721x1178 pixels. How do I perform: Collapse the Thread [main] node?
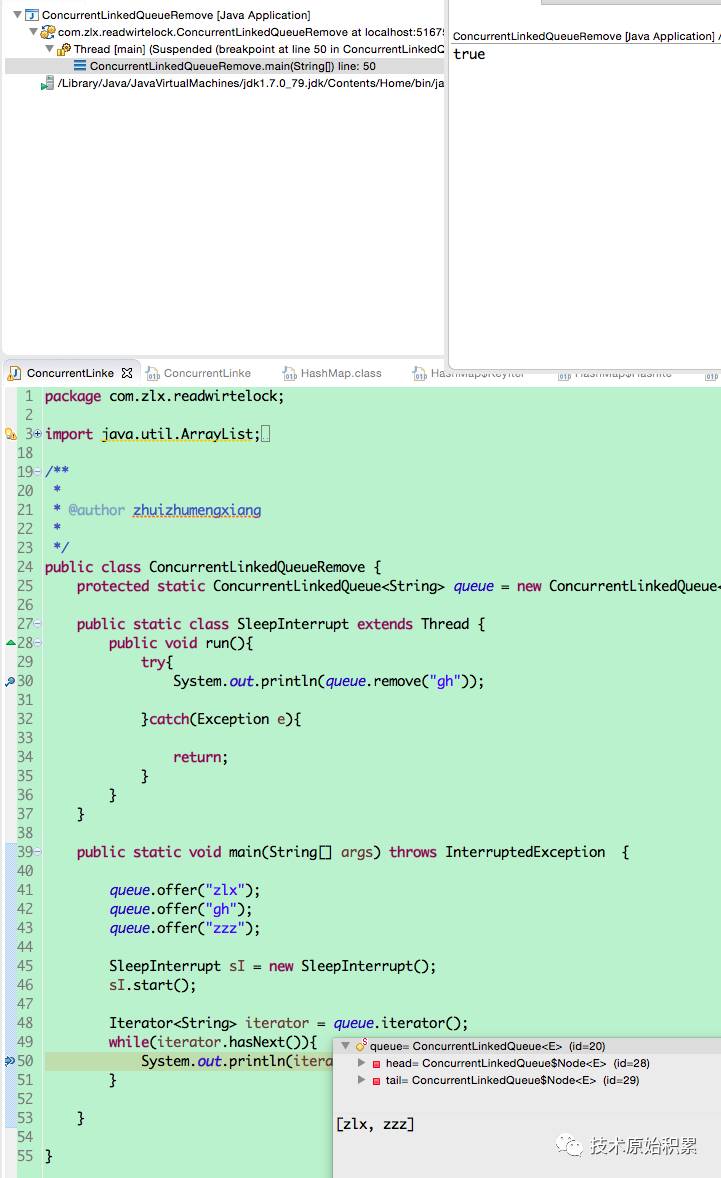(50, 49)
